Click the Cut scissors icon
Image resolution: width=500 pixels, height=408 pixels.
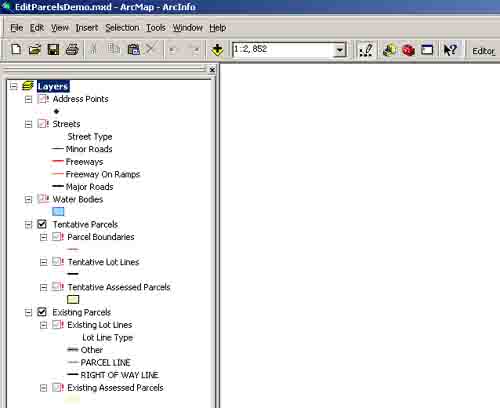point(94,50)
